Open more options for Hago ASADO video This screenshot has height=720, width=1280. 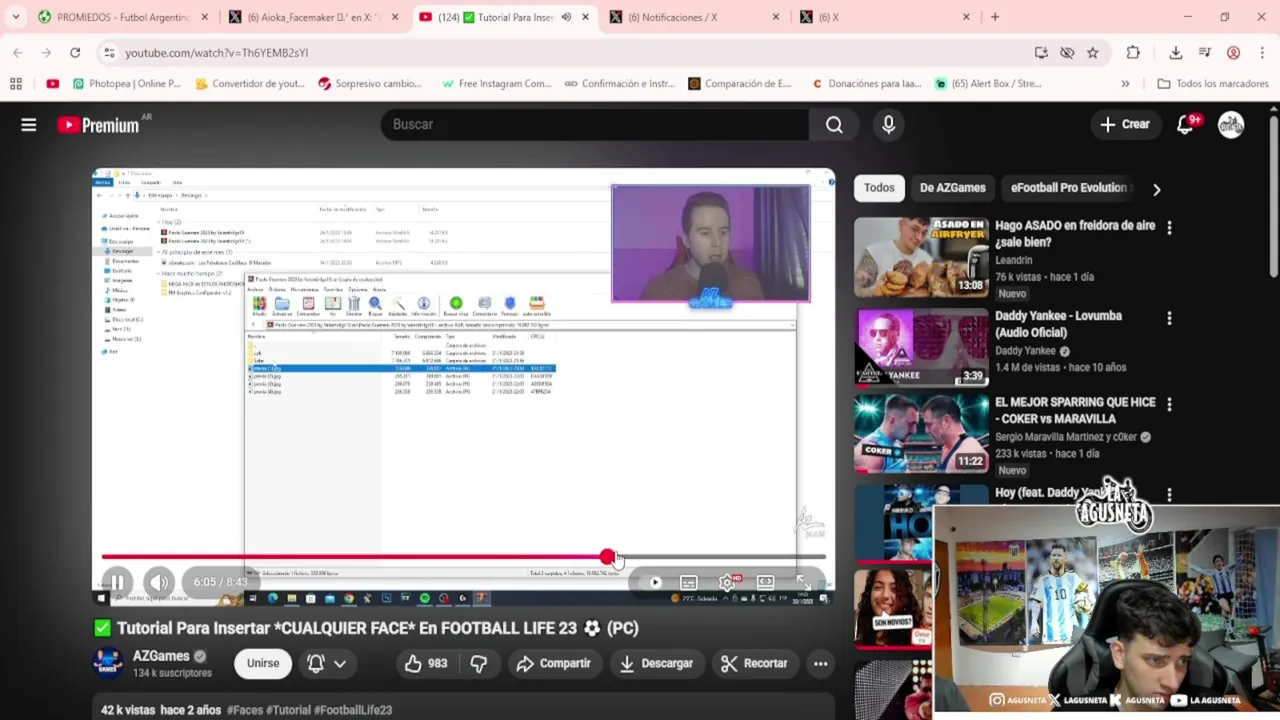click(1169, 228)
